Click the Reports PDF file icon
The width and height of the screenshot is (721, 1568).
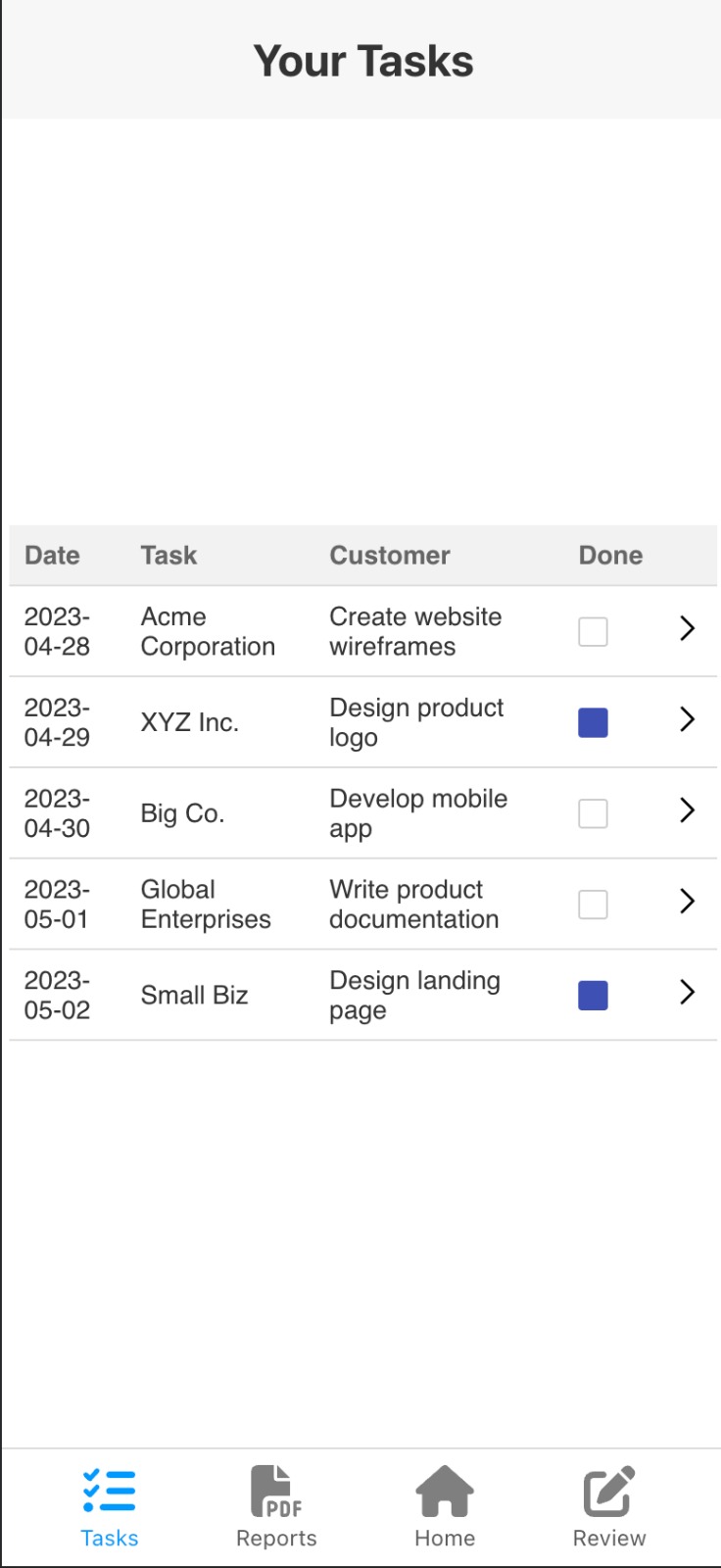(276, 1491)
